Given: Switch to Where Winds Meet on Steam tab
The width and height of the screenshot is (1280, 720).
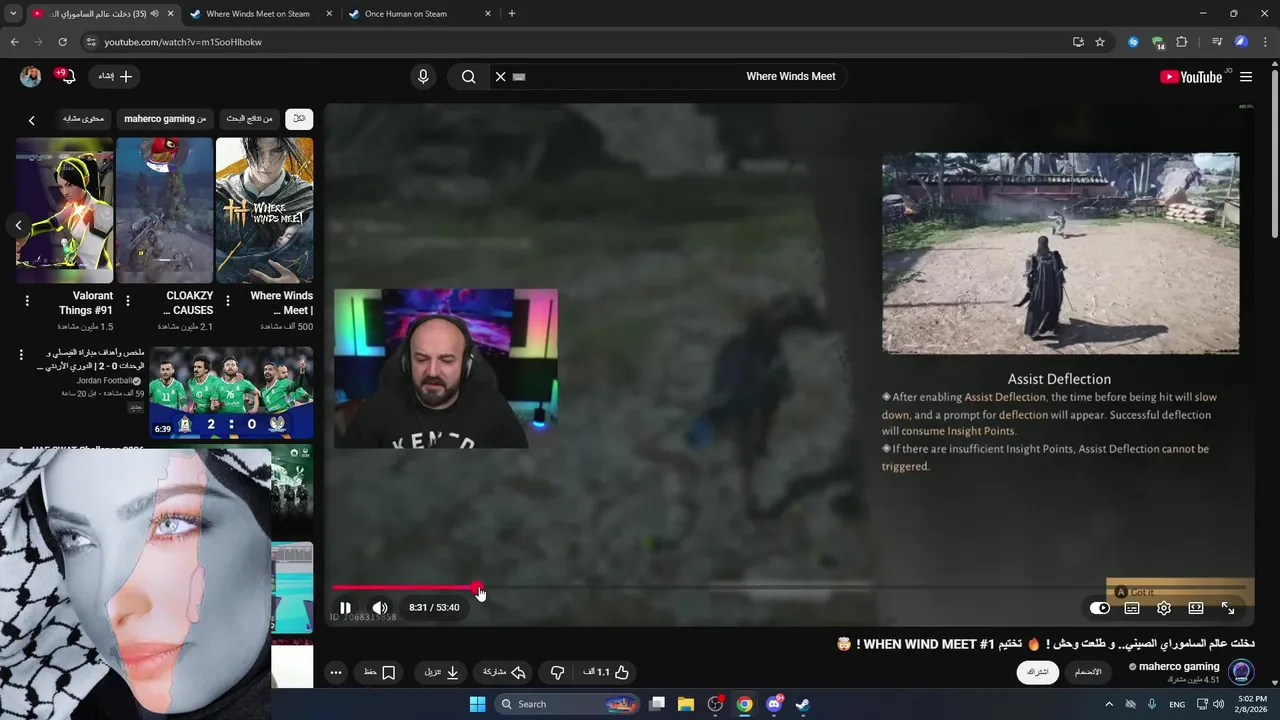Looking at the screenshot, I should point(258,14).
